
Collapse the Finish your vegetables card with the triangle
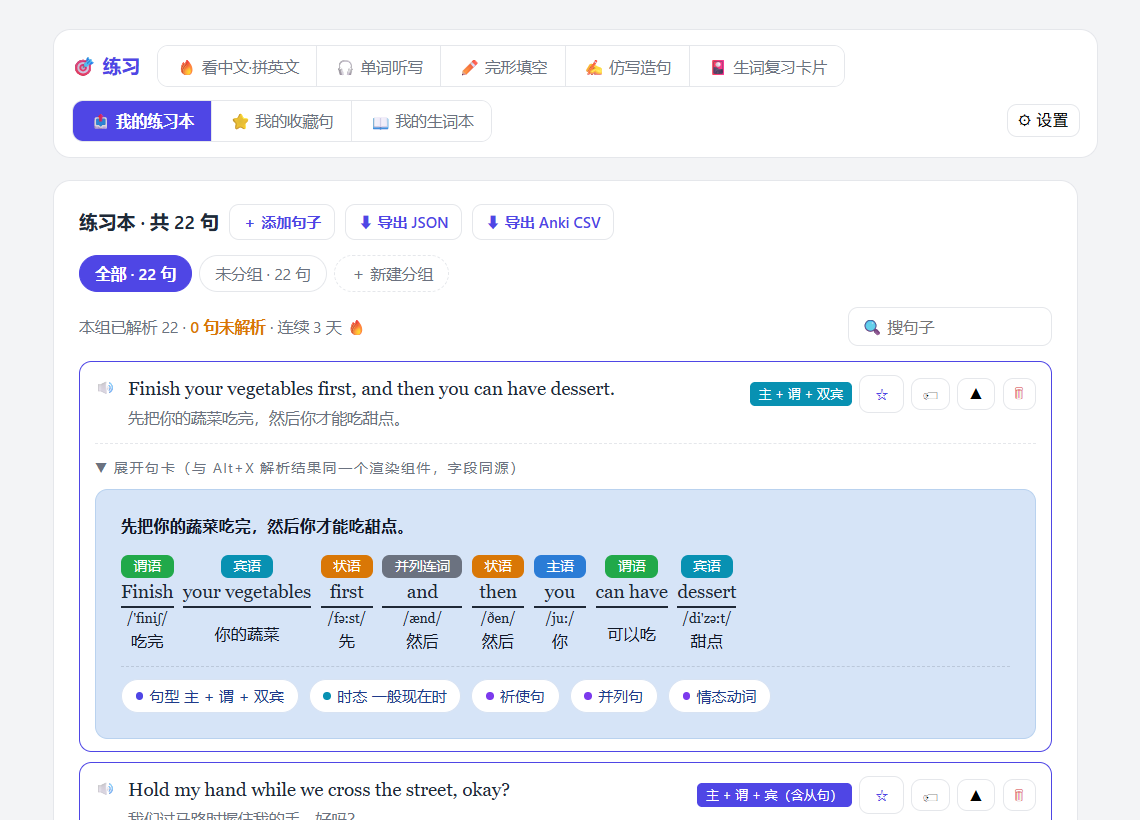pos(976,395)
